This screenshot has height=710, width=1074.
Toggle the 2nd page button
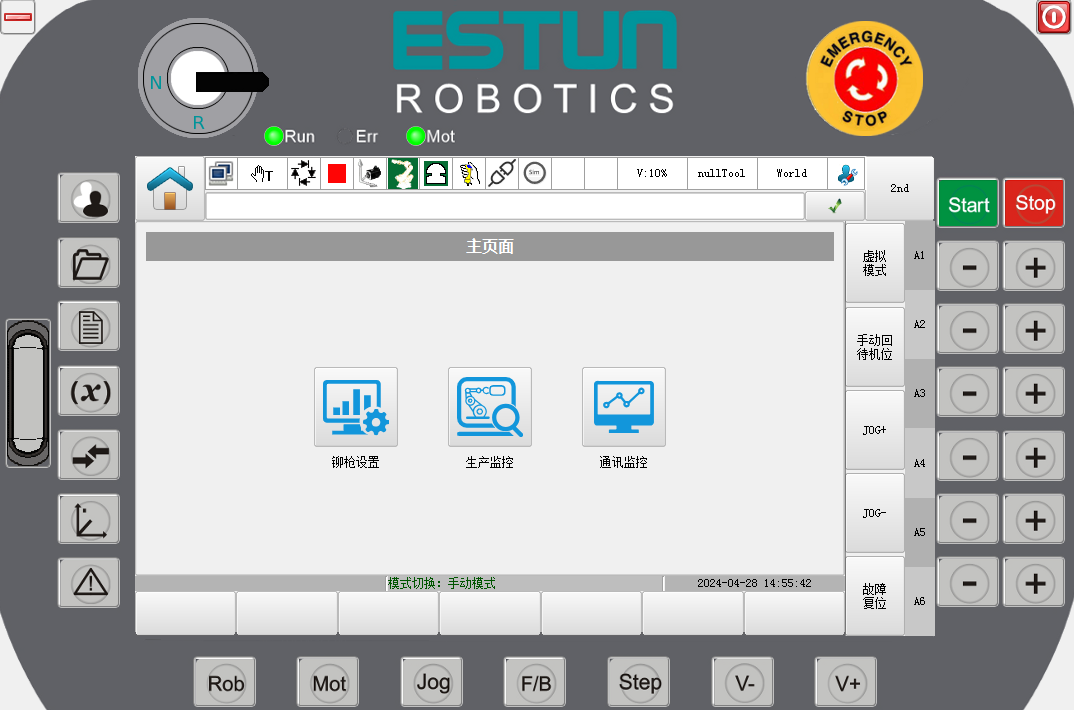point(899,188)
